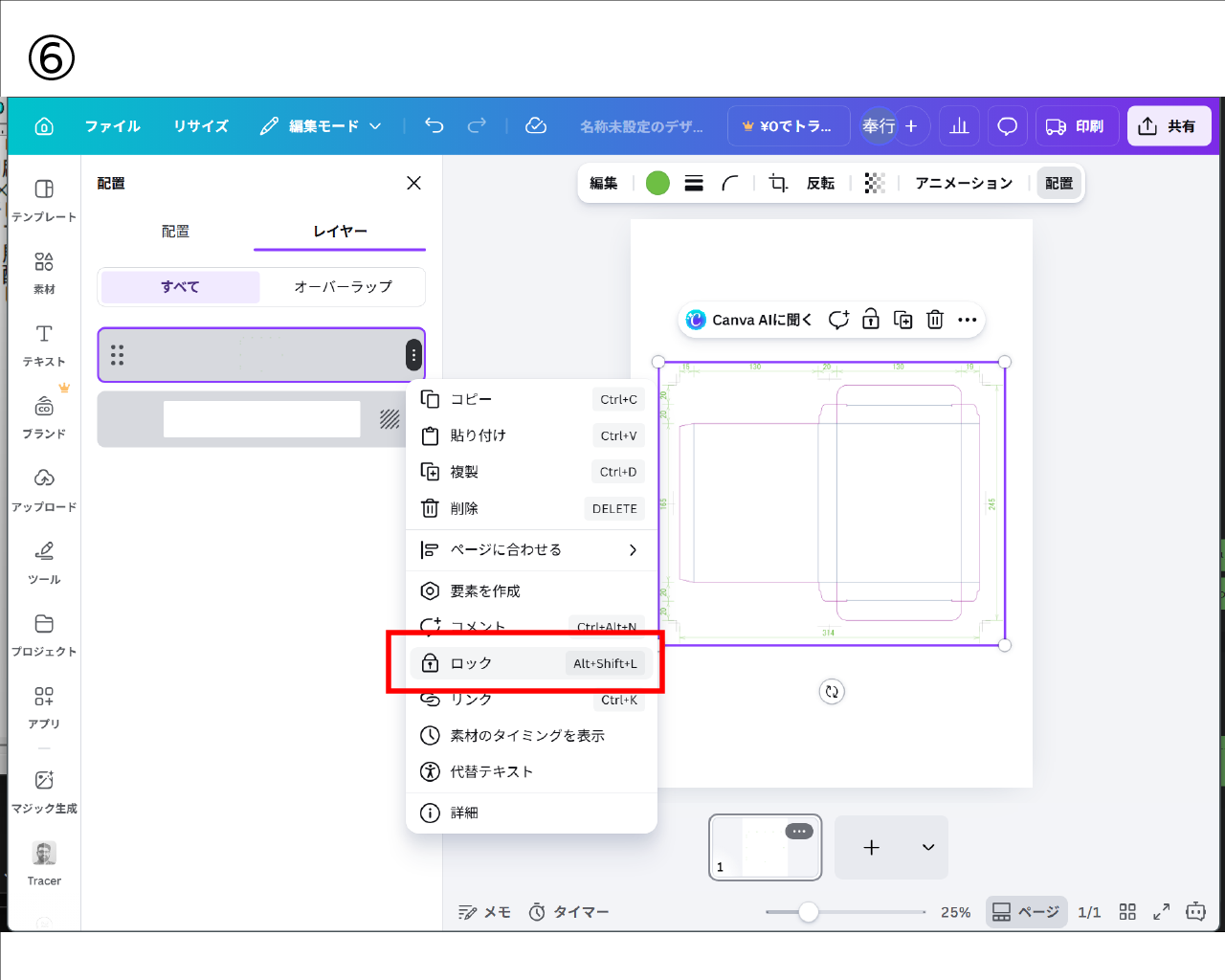Click the undo arrow in top bar
This screenshot has width=1225, height=980.
point(434,125)
